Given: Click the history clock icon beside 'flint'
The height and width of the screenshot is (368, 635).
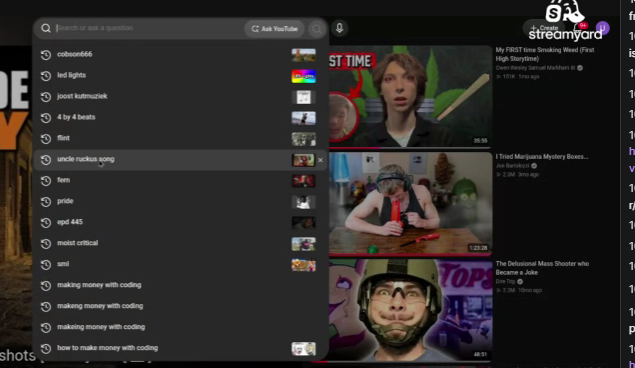Looking at the screenshot, I should [x=46, y=138].
